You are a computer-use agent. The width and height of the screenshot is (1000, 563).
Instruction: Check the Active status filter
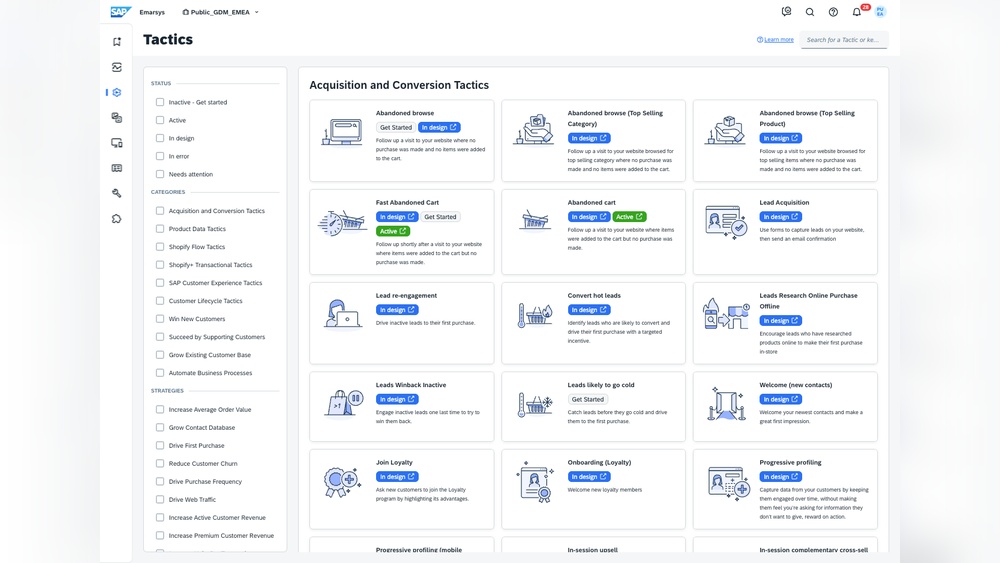(x=160, y=120)
